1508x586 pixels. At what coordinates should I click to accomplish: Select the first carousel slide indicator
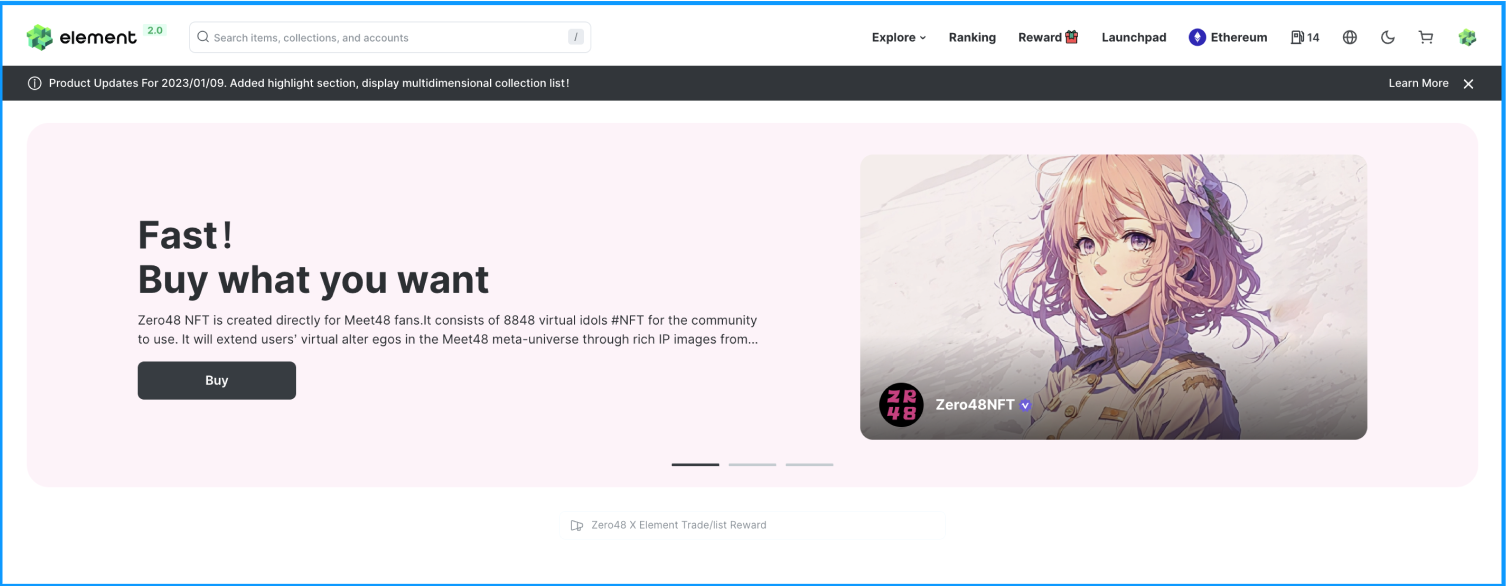tap(695, 464)
